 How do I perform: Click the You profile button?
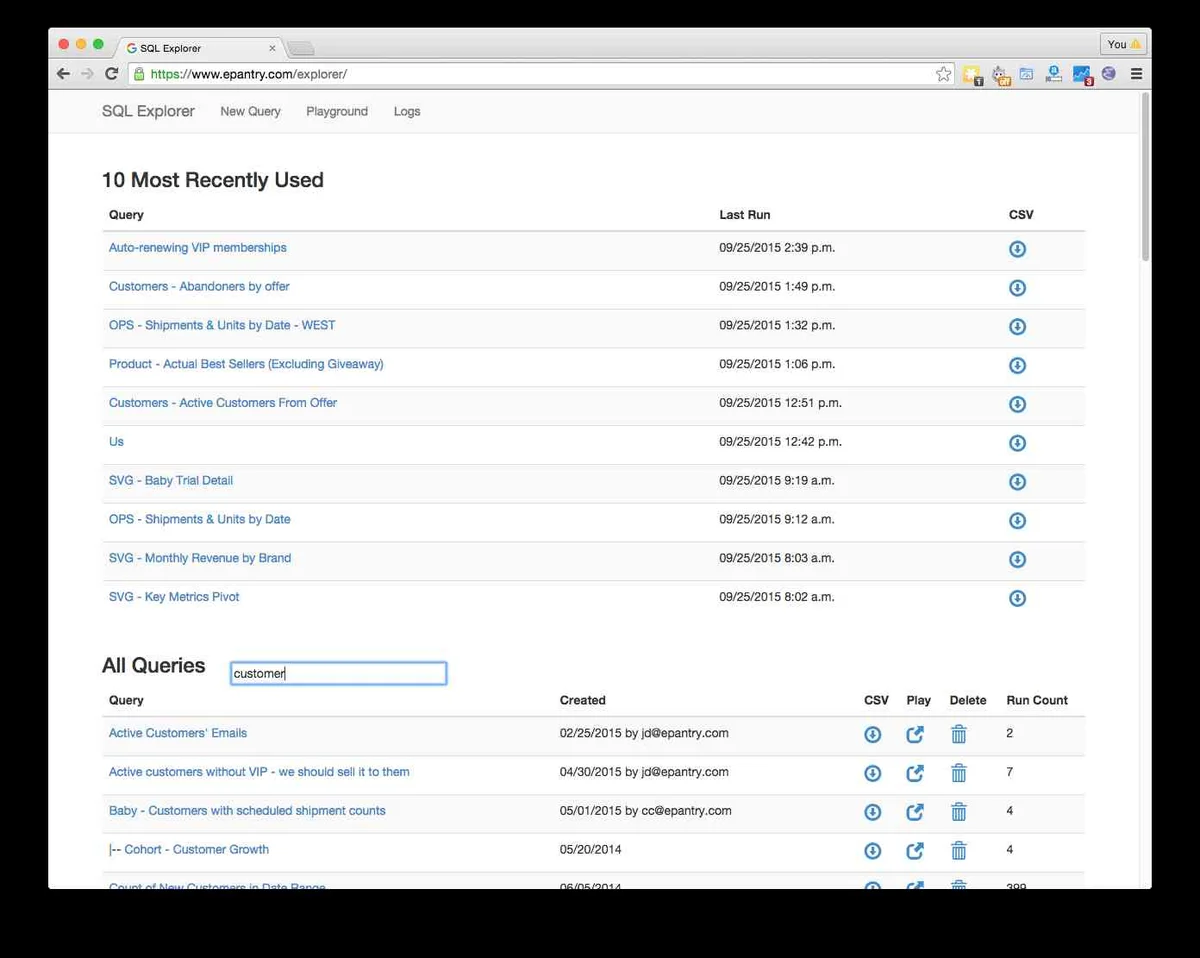[1123, 44]
